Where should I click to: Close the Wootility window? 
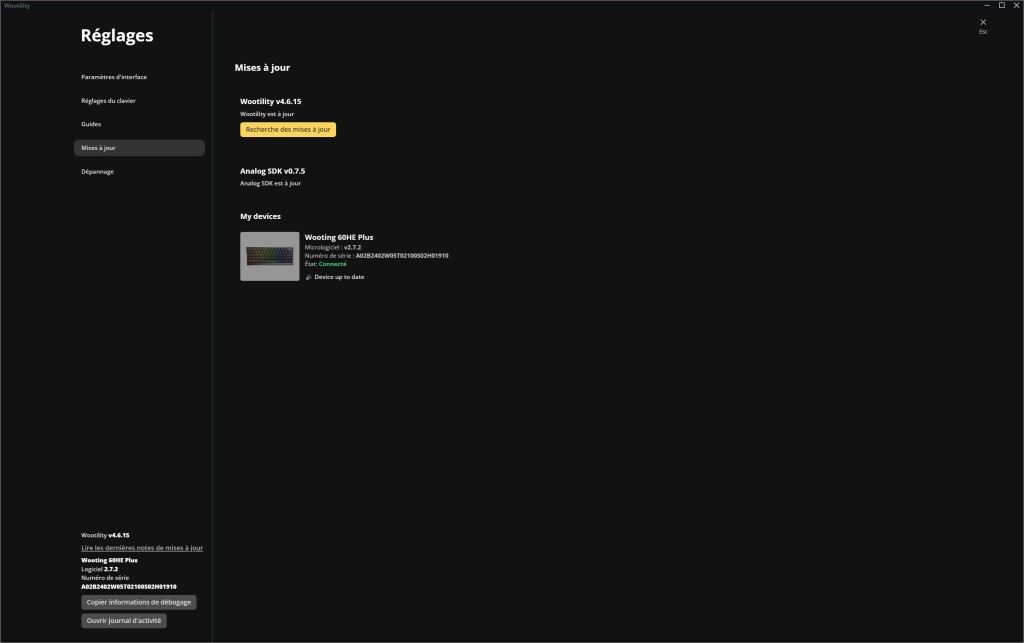coord(1016,5)
